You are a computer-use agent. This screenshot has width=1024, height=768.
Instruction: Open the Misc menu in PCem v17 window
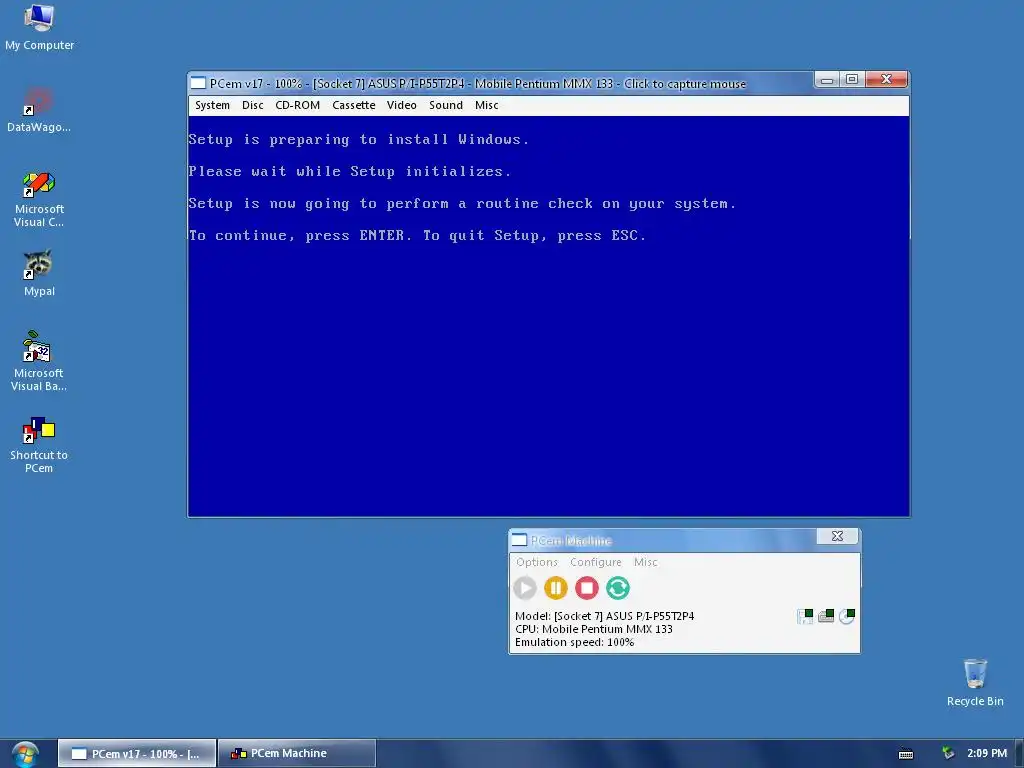click(x=487, y=105)
